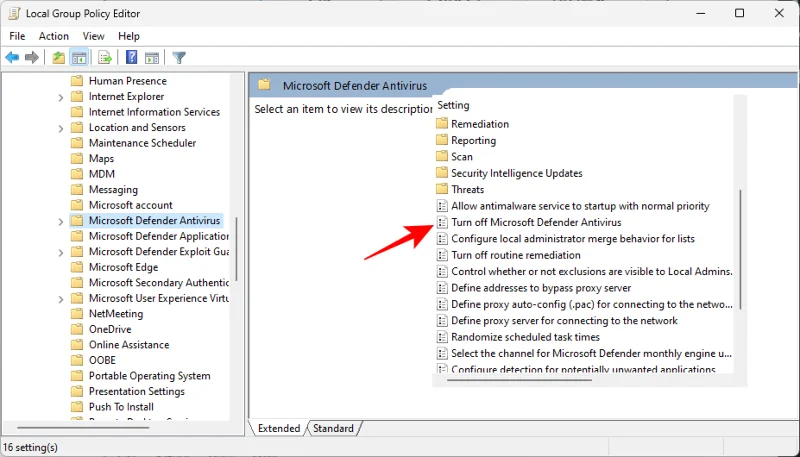Select Microsoft account tree item
800x457 pixels.
[131, 205]
